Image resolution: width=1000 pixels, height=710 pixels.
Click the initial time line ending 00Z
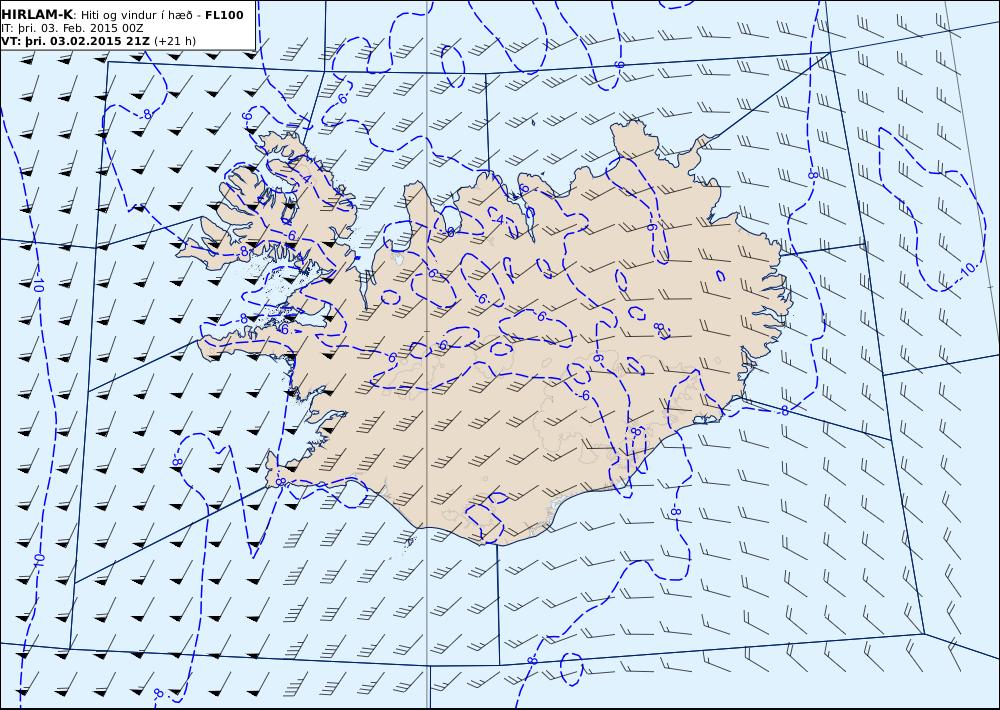72,29
